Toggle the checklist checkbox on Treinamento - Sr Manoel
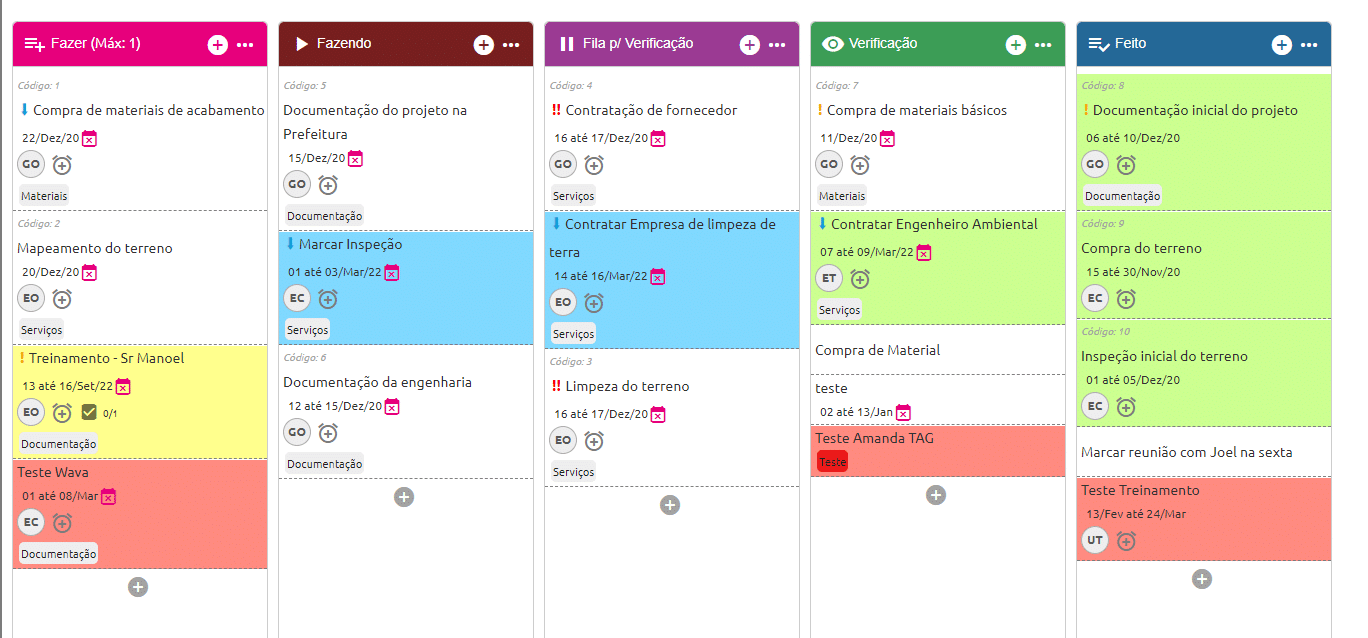Image resolution: width=1368 pixels, height=638 pixels. [x=88, y=412]
